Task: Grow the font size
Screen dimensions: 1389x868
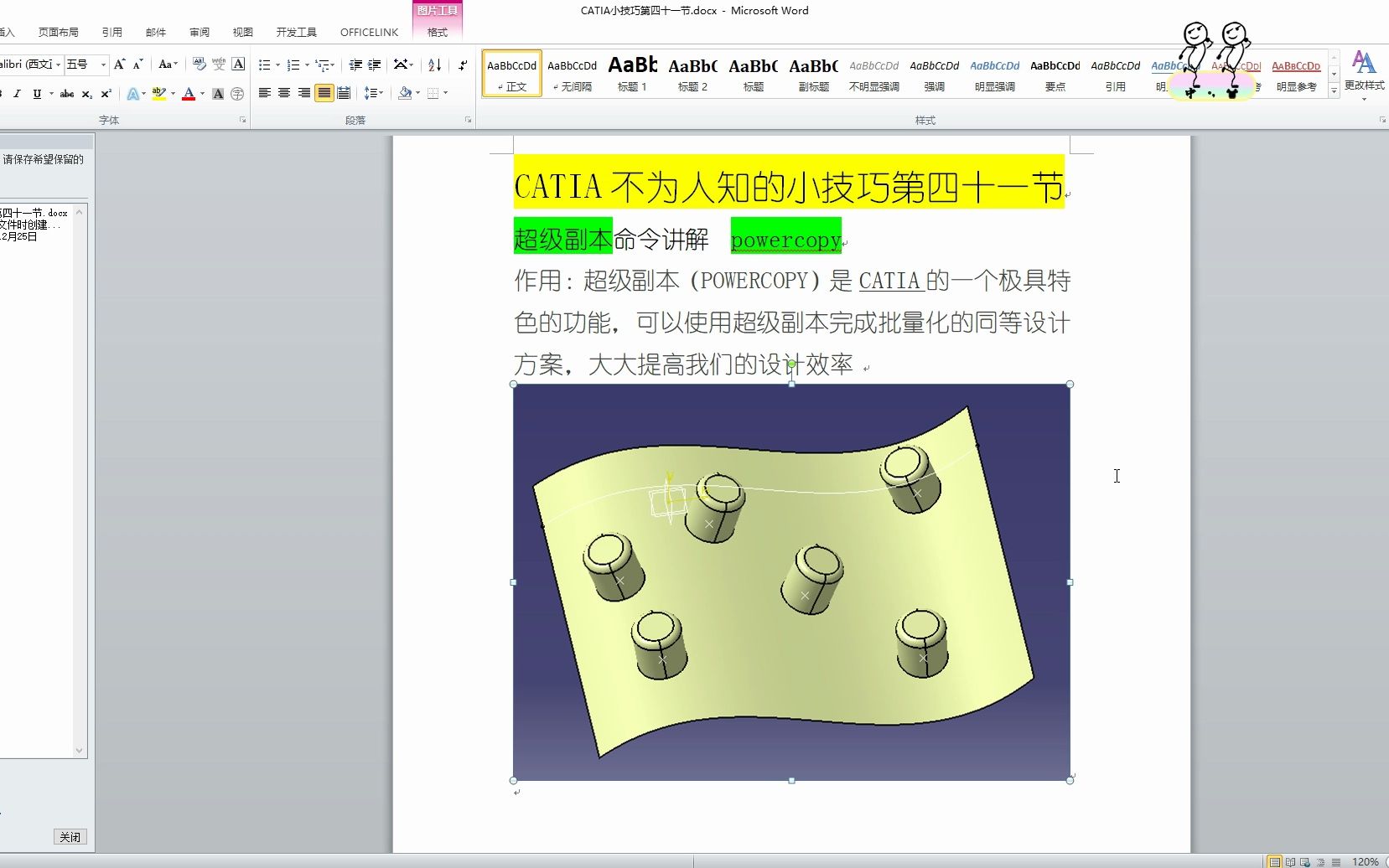Action: coord(119,65)
